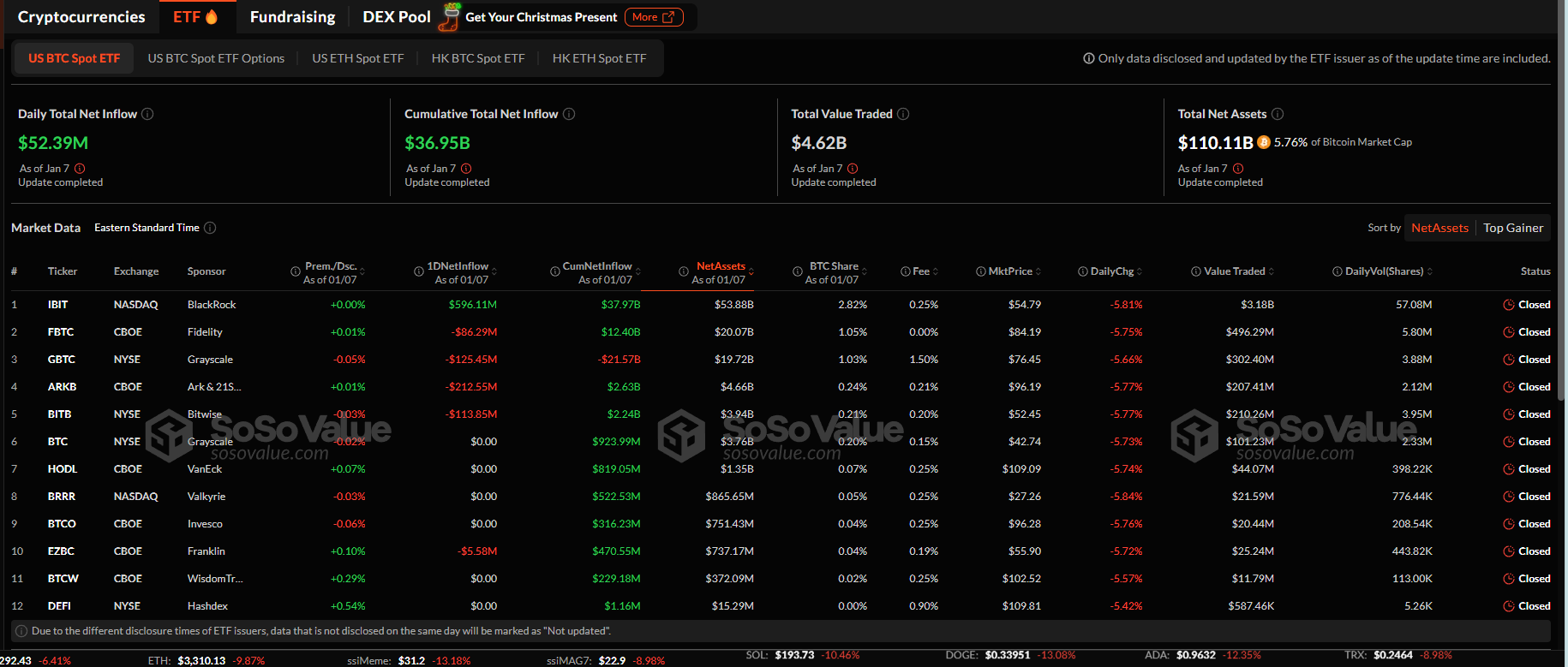1568x667 pixels.
Task: Sort table by BTC Share column arrows
Action: pos(865,271)
